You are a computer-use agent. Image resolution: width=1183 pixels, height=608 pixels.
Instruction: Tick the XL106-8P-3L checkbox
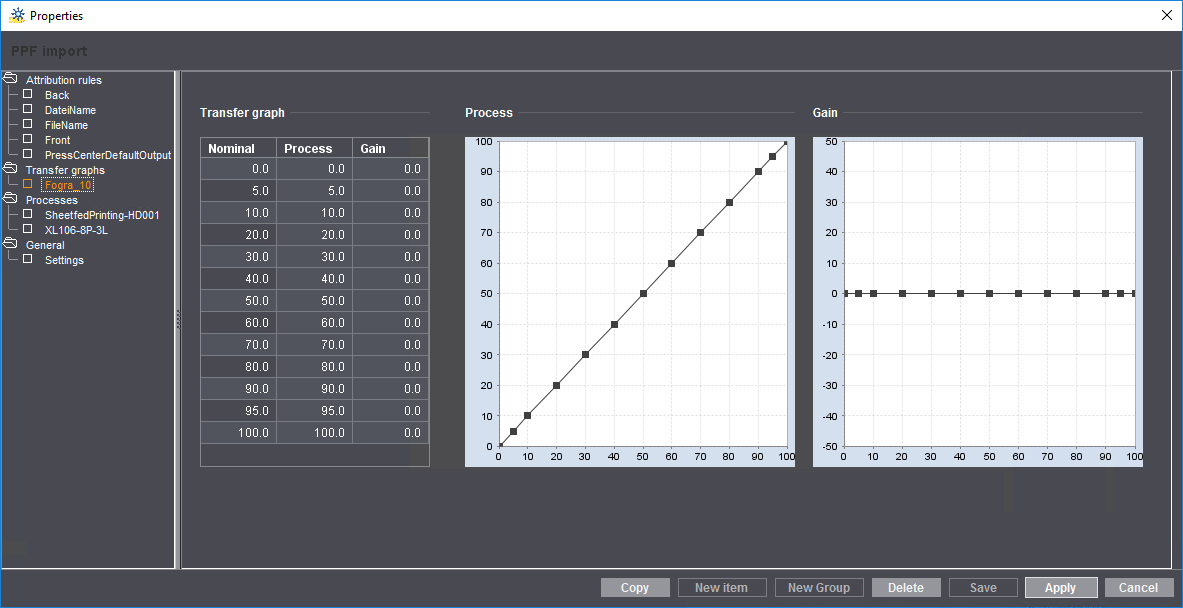[28, 229]
